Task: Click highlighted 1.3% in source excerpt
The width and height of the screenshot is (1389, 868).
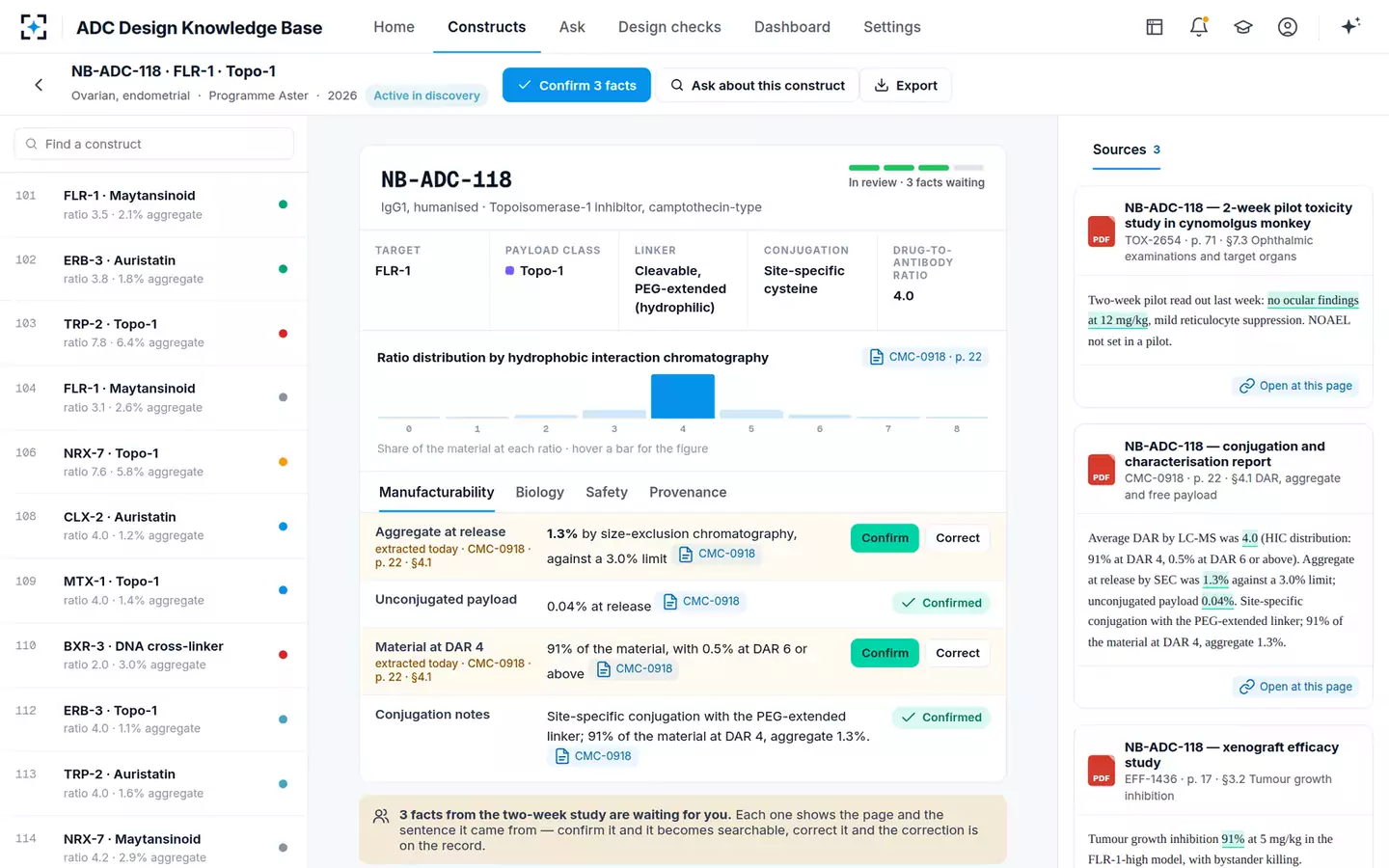Action: [x=1215, y=580]
